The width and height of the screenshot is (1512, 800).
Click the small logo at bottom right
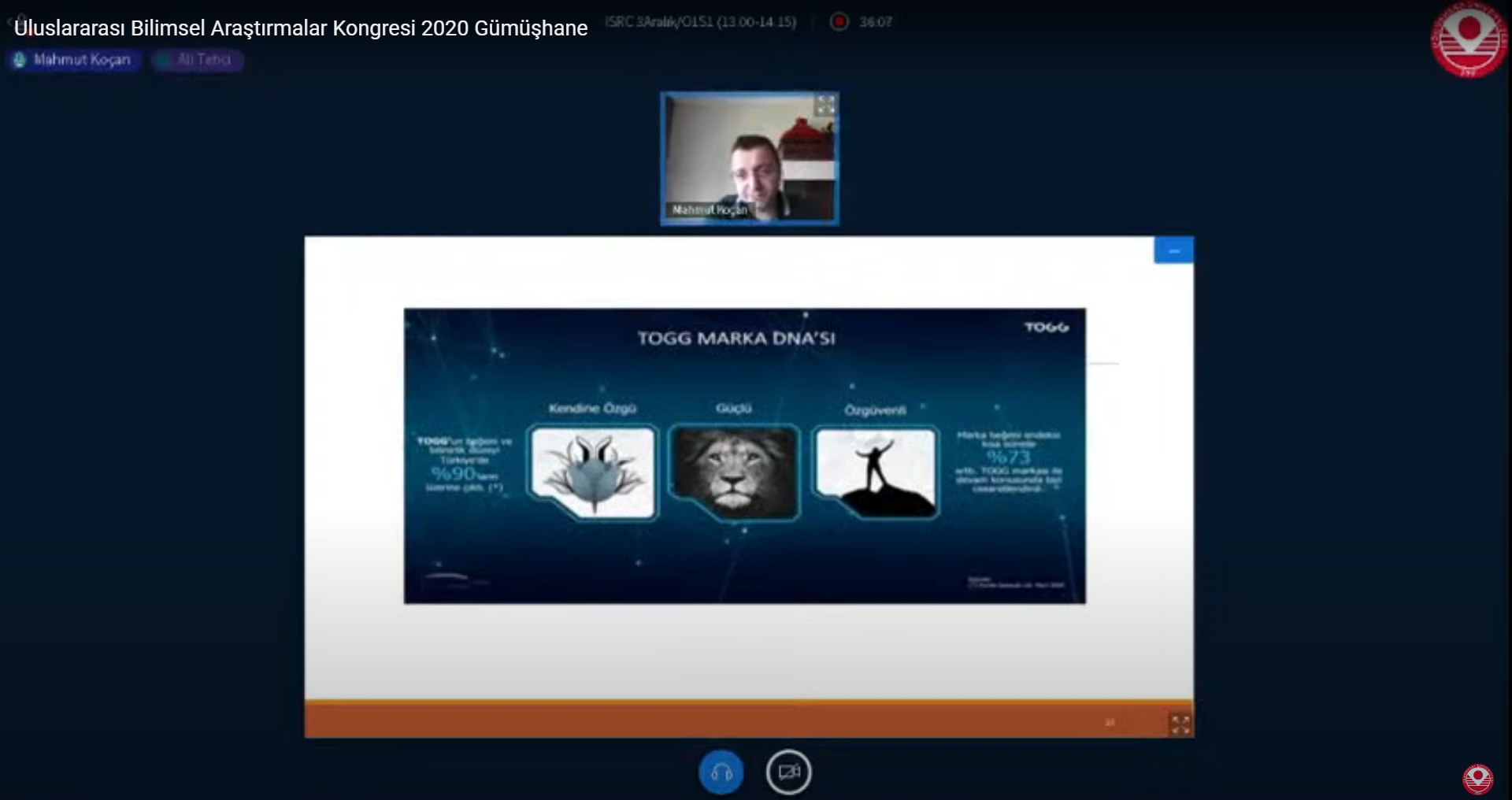point(1478,779)
